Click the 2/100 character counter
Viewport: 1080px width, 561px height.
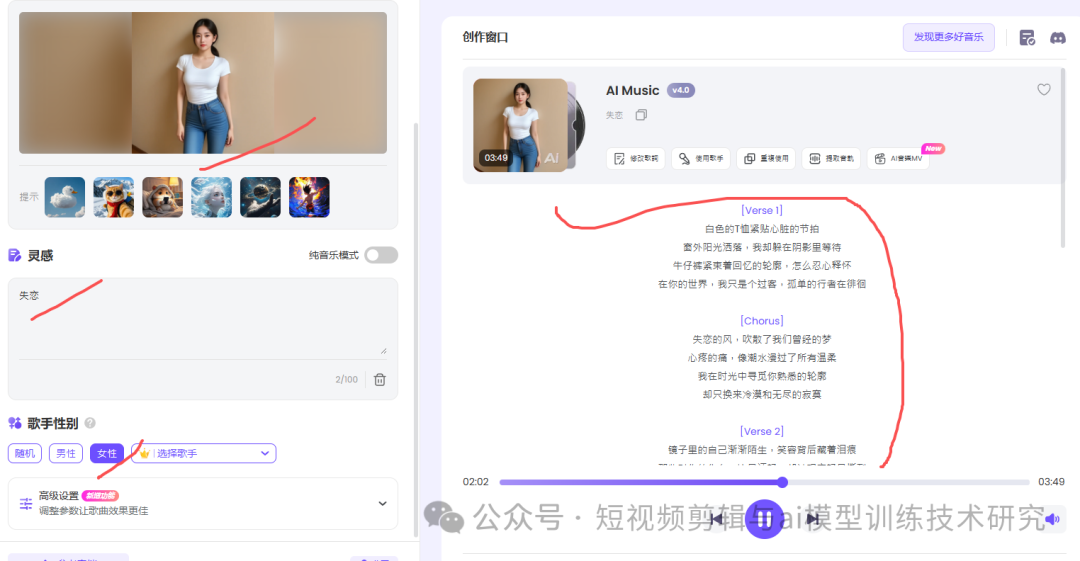click(x=346, y=380)
